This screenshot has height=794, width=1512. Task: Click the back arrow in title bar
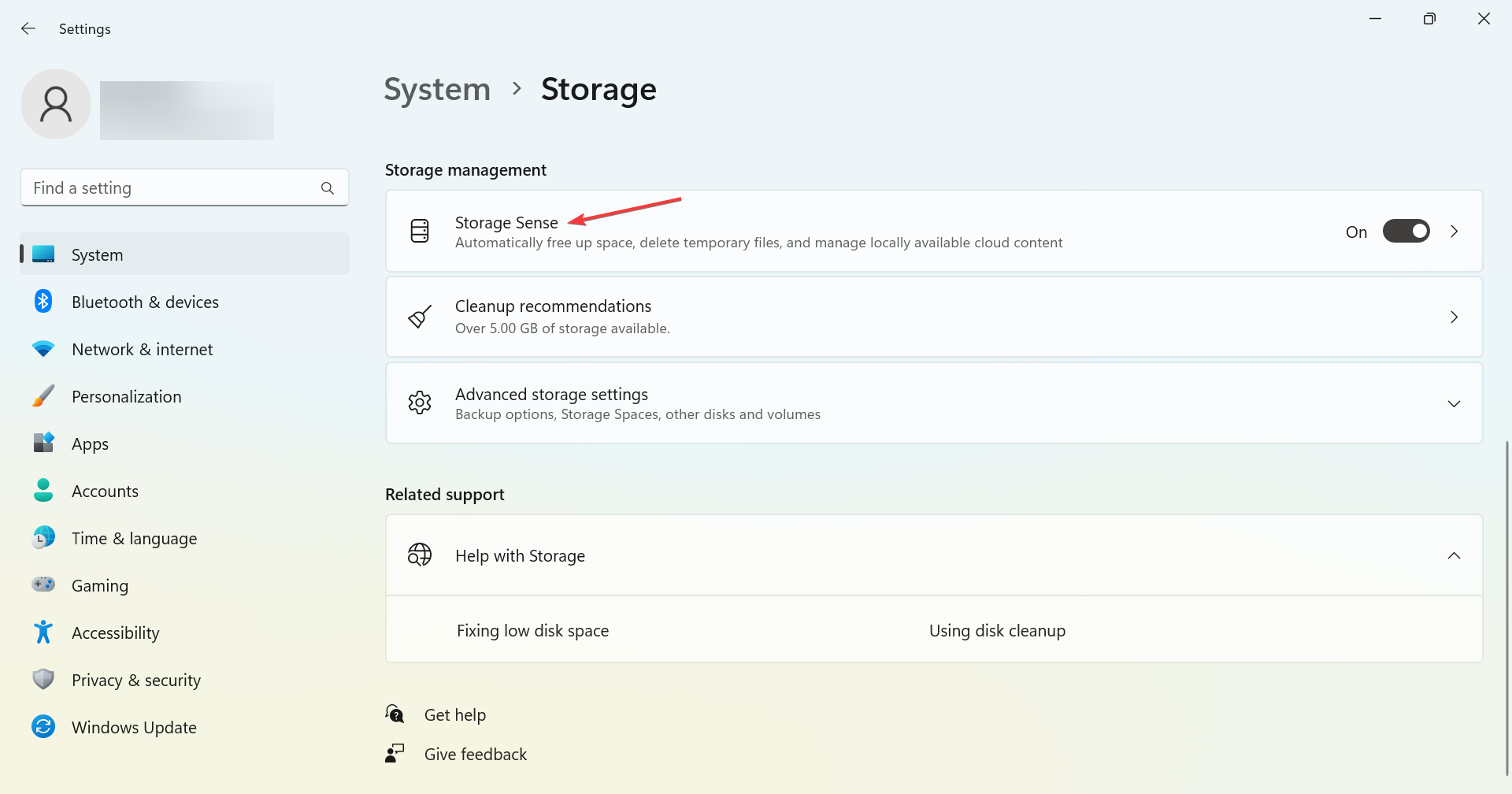pos(28,28)
